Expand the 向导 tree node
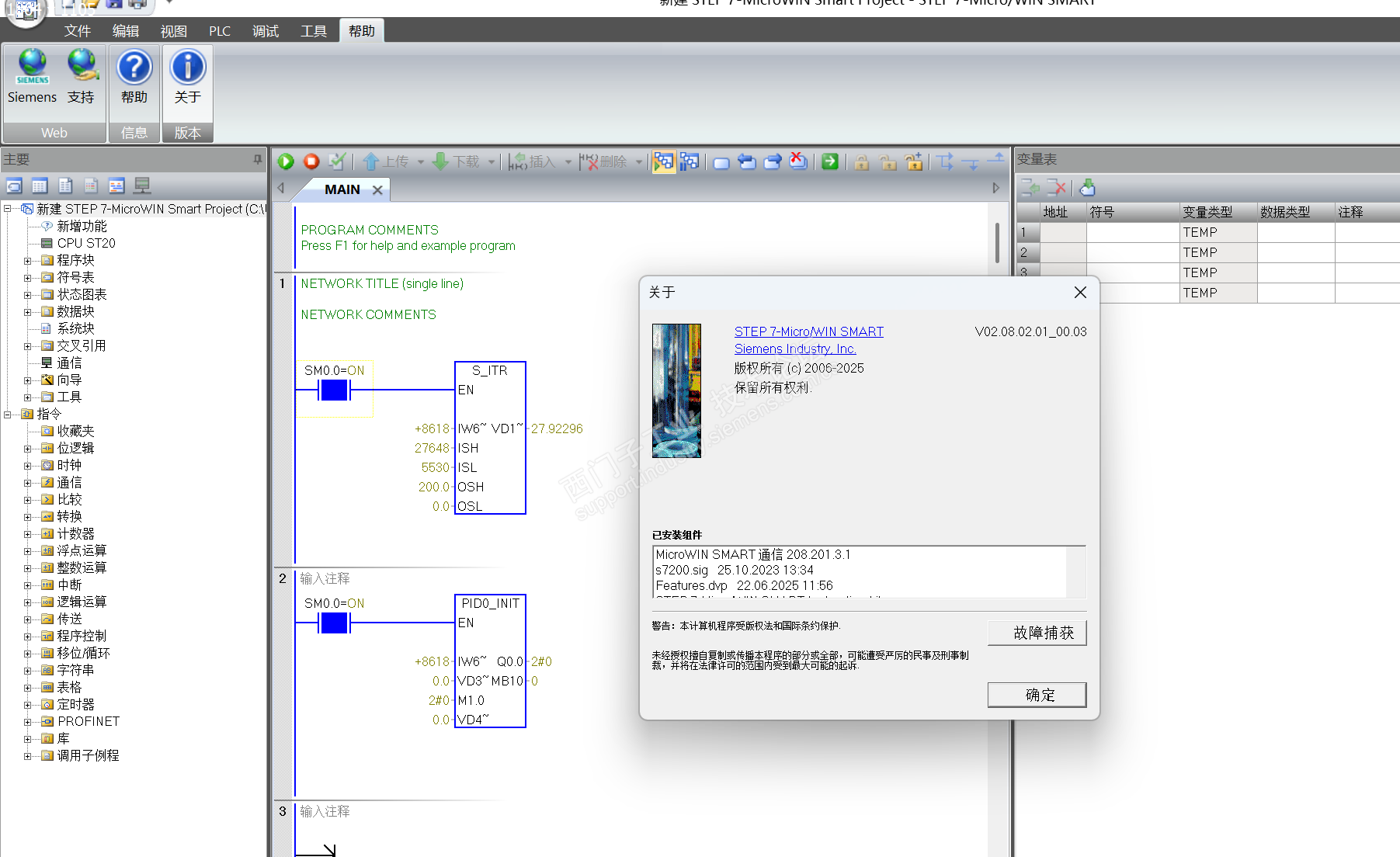This screenshot has height=857, width=1400. 28,380
